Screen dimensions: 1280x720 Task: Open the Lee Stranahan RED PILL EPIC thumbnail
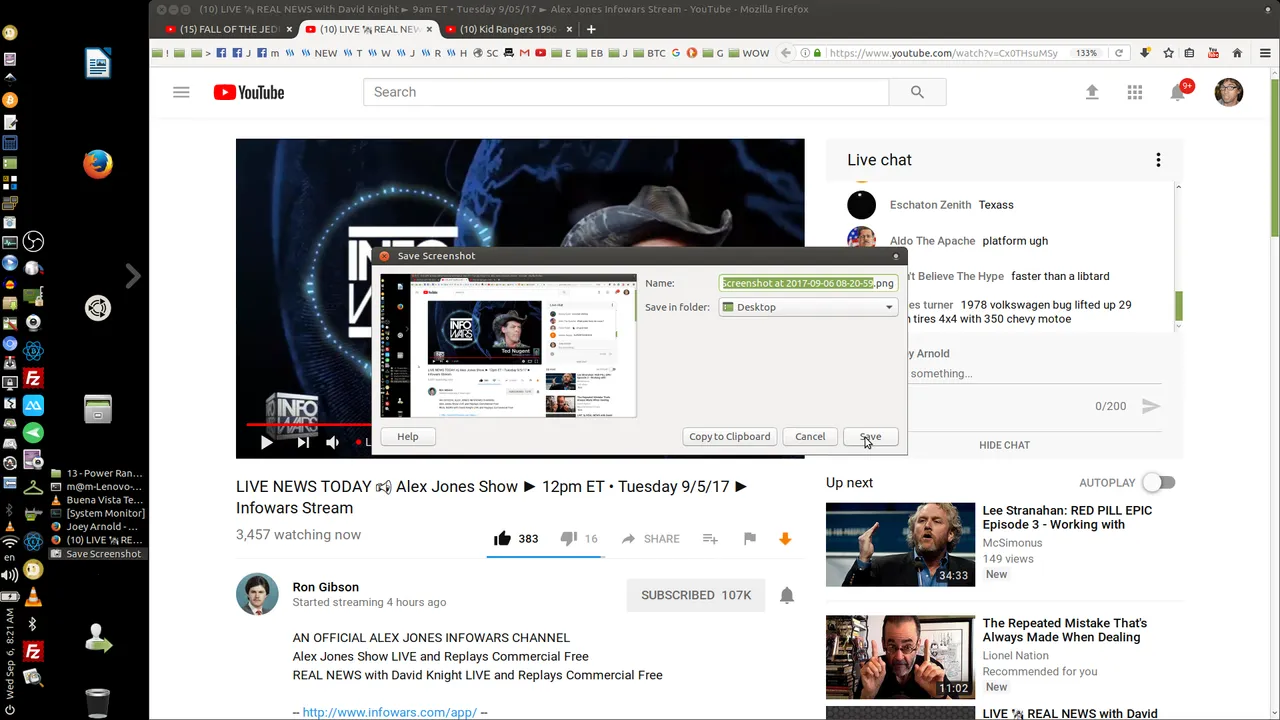(x=900, y=544)
